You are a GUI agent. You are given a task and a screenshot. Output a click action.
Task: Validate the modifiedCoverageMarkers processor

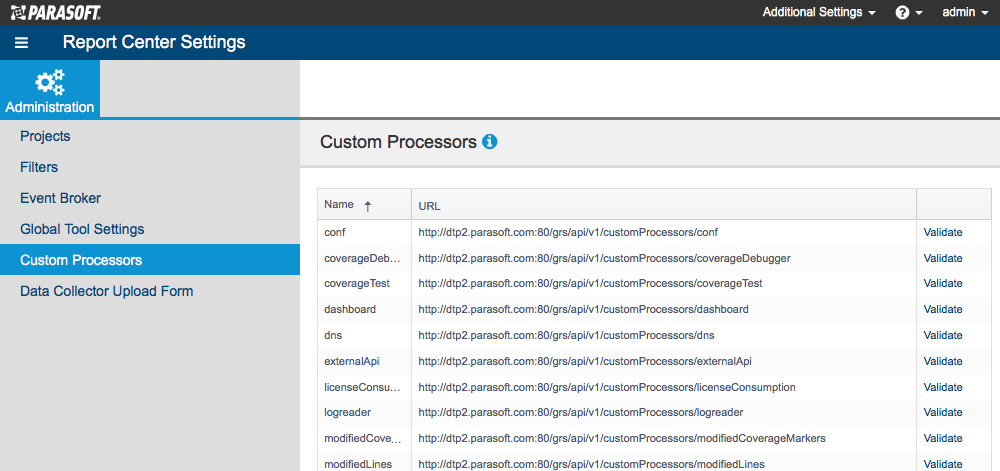(x=943, y=438)
